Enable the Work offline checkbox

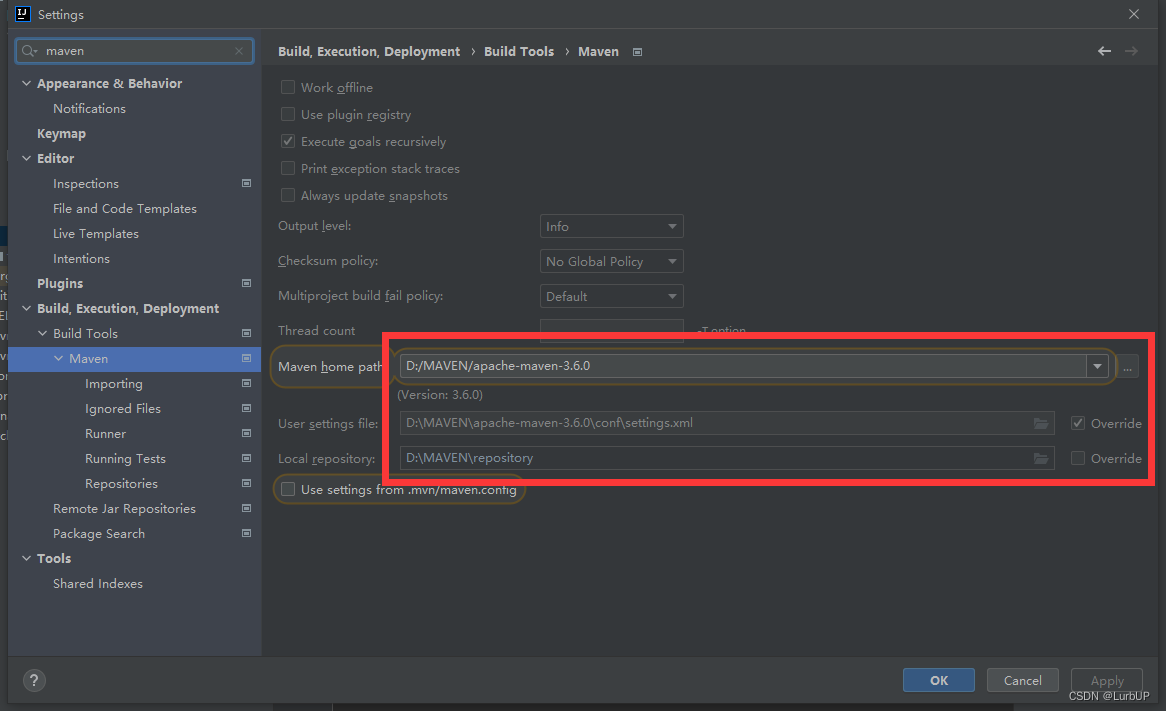click(288, 87)
